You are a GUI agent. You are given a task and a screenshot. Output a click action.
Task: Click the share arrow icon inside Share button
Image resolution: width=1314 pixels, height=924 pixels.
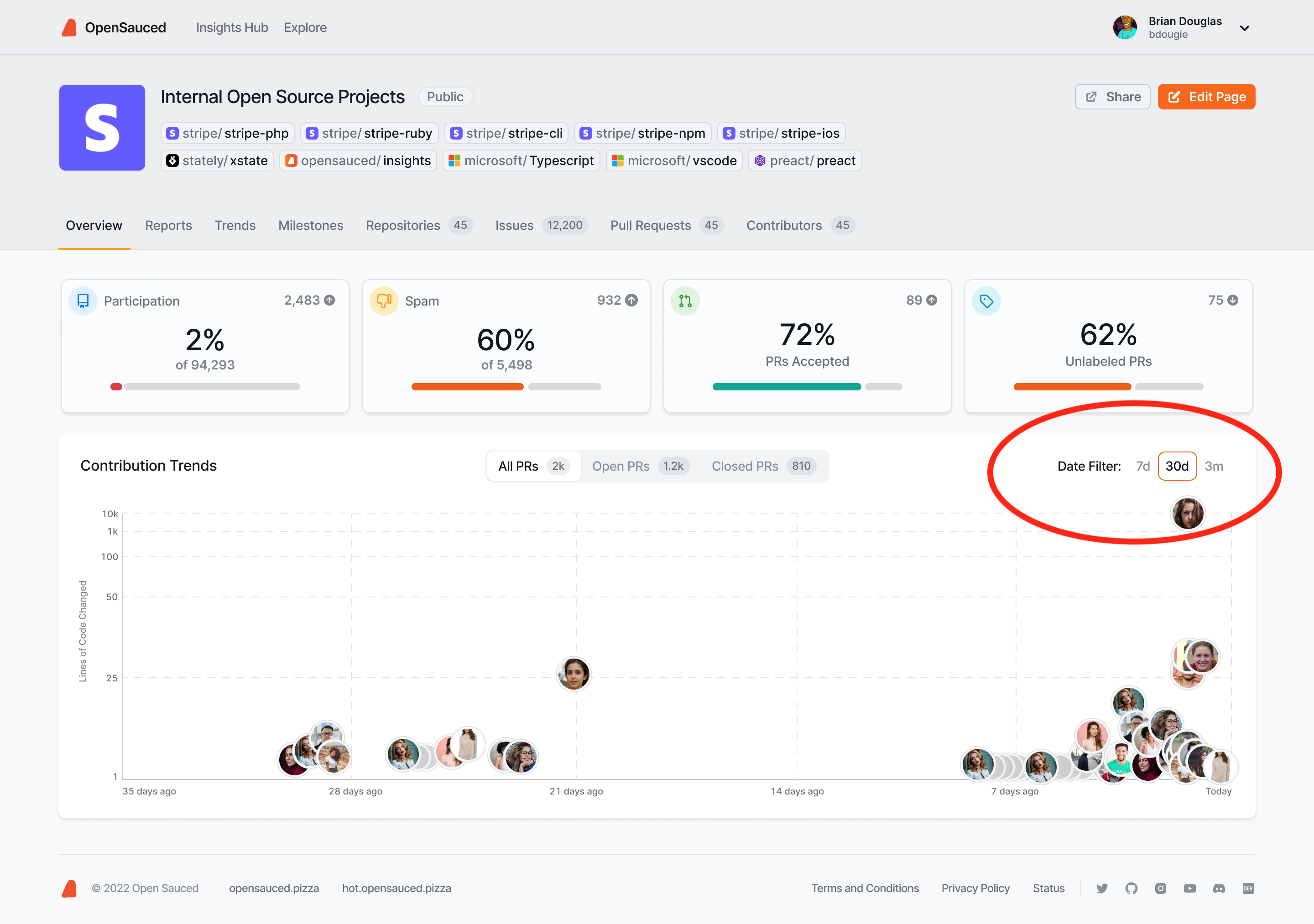1091,97
